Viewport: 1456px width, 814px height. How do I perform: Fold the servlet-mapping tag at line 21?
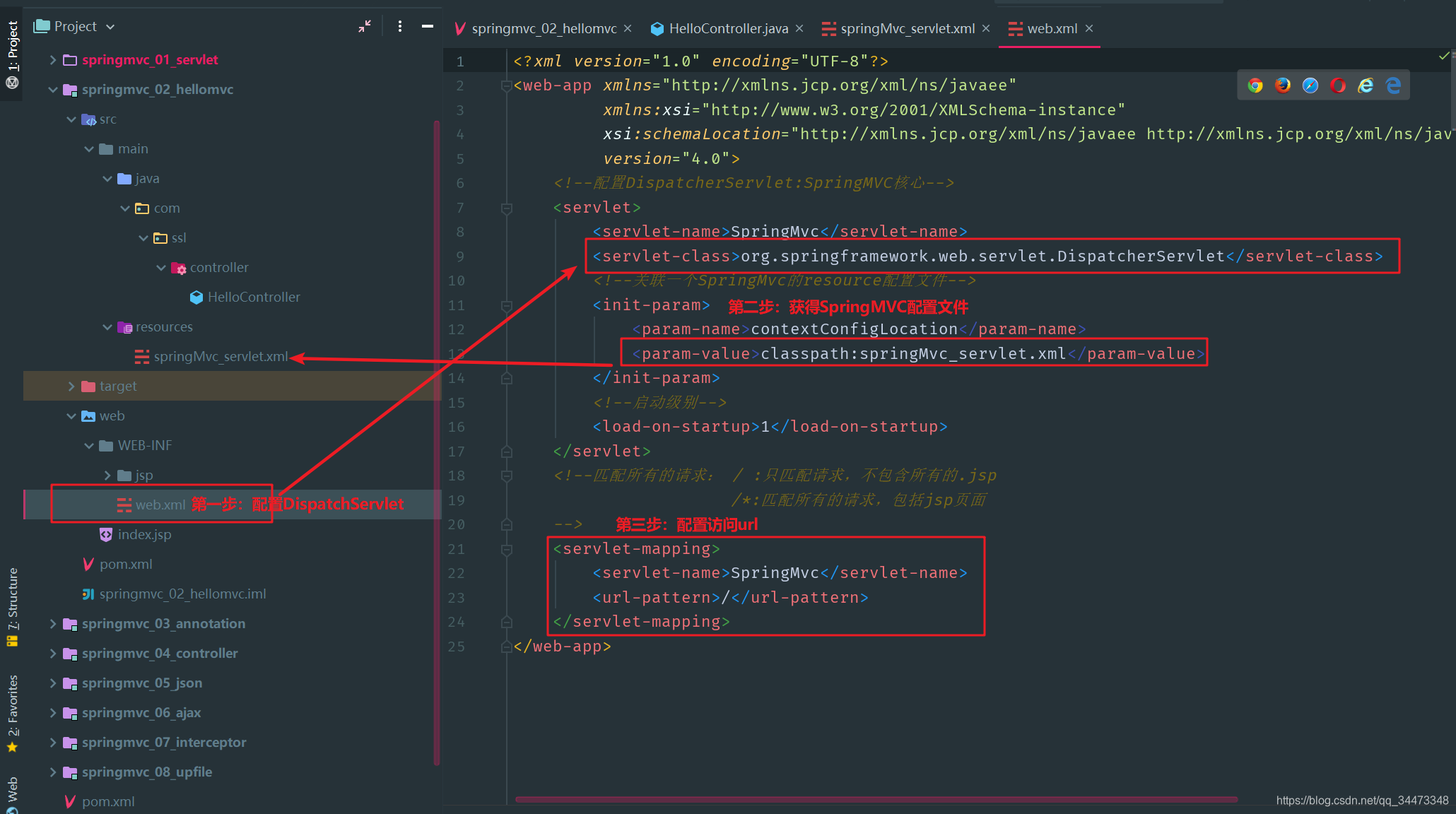coord(506,550)
